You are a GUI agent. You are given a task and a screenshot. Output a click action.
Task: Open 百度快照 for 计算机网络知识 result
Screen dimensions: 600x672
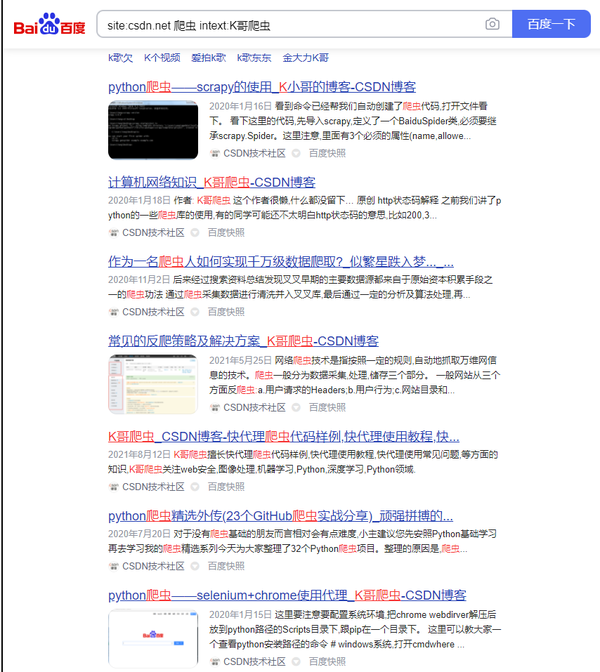coord(226,233)
